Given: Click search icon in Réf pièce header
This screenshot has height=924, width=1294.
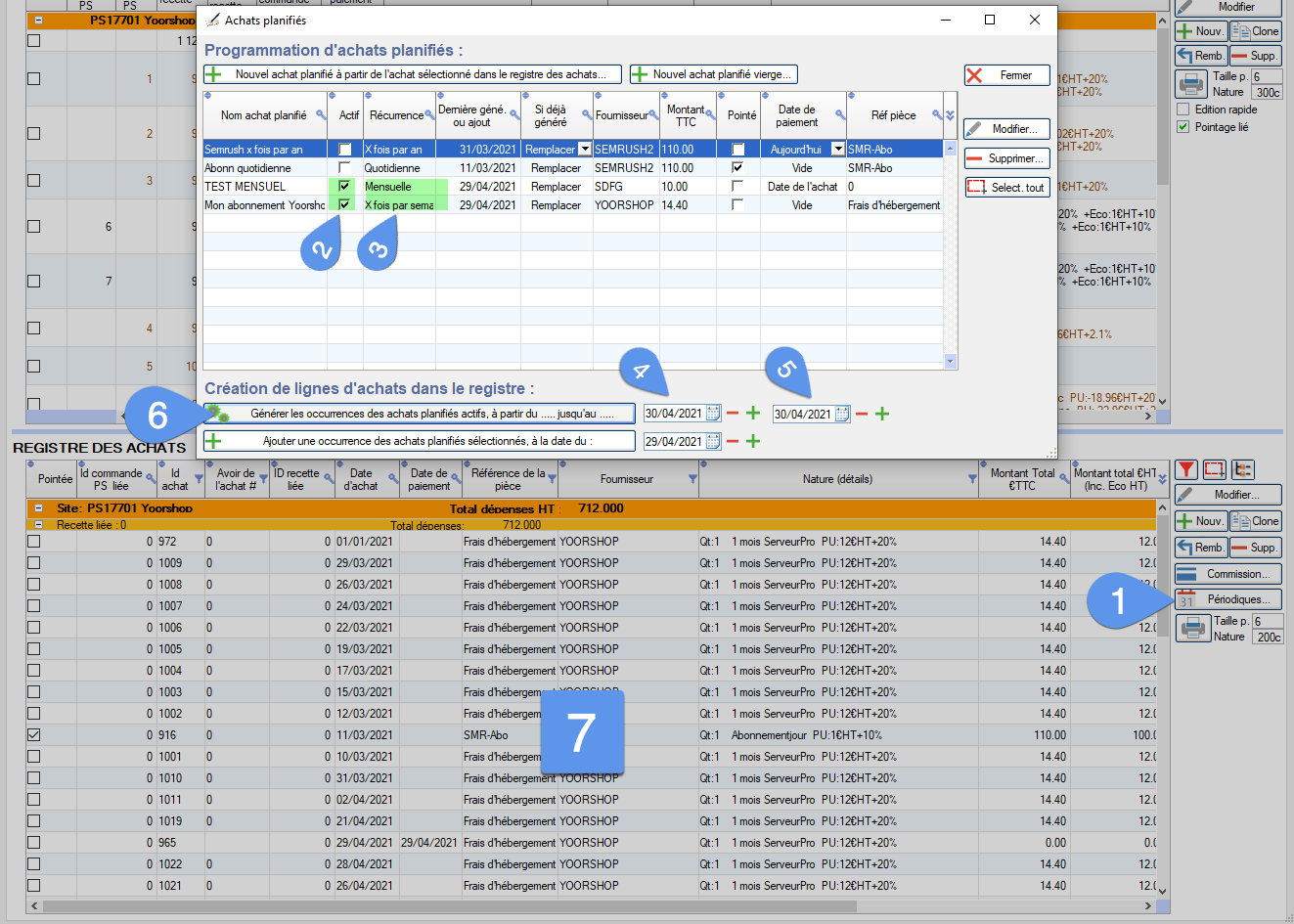Looking at the screenshot, I should click(x=937, y=115).
